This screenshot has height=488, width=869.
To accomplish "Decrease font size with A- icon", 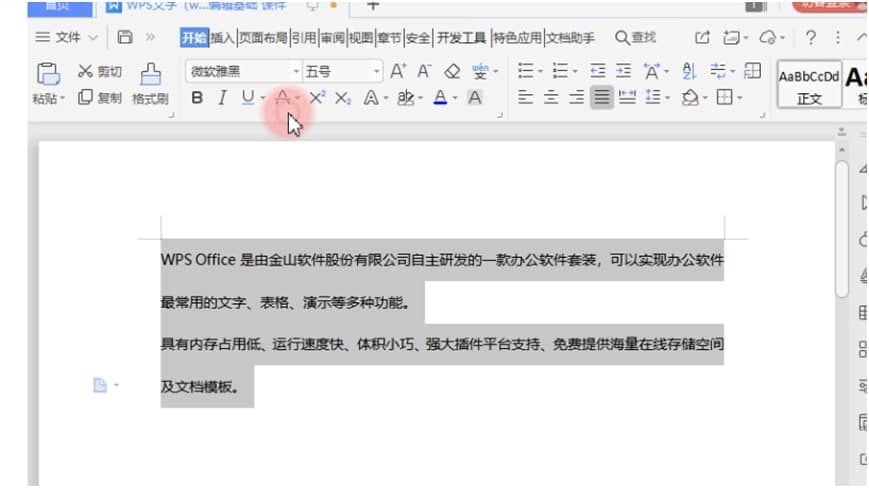I will pyautogui.click(x=425, y=71).
